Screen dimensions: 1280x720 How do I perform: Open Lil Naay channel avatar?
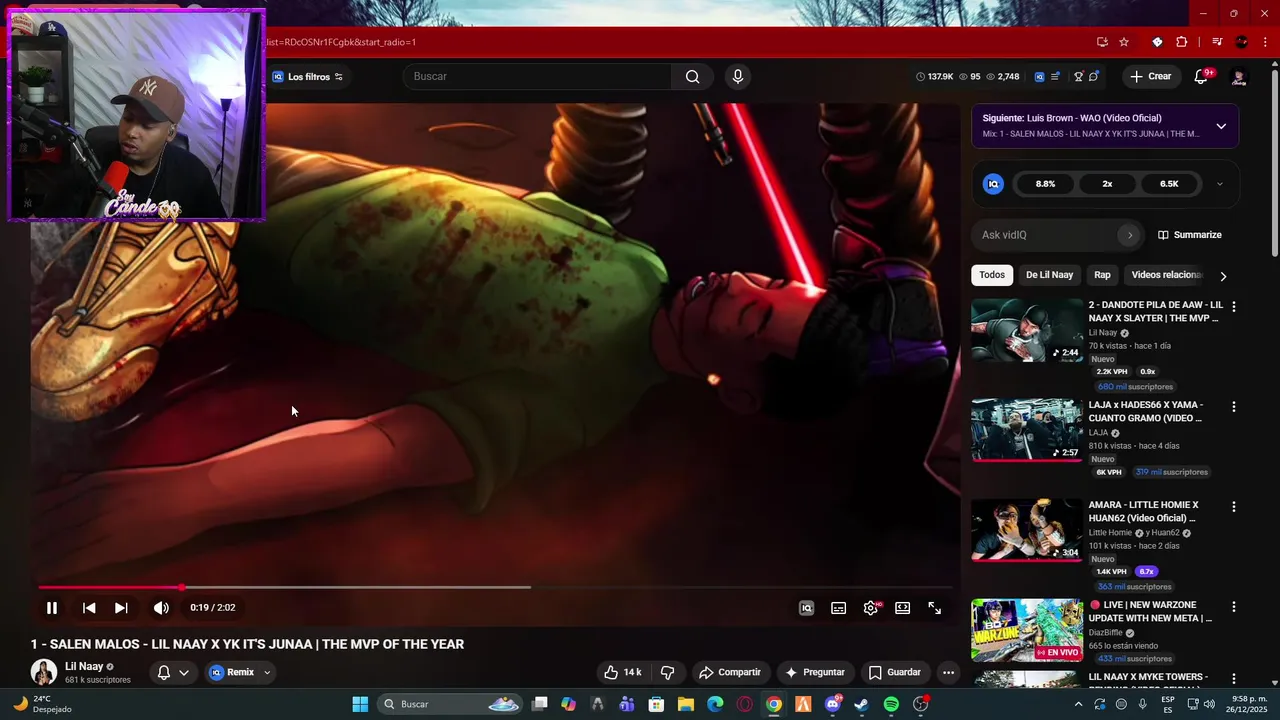[44, 672]
